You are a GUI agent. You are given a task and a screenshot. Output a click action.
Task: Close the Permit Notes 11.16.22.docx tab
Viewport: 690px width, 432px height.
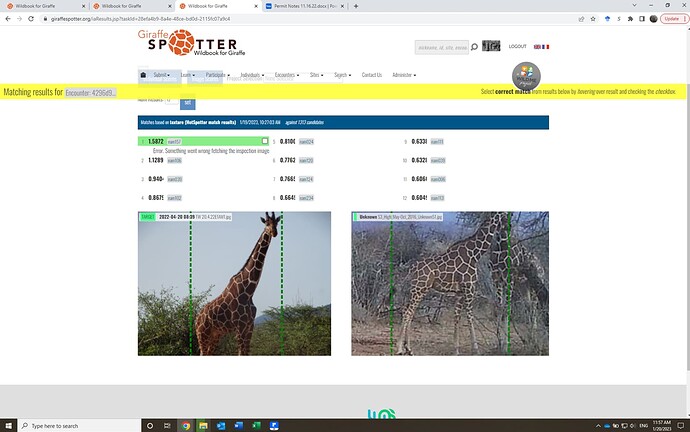click(343, 6)
